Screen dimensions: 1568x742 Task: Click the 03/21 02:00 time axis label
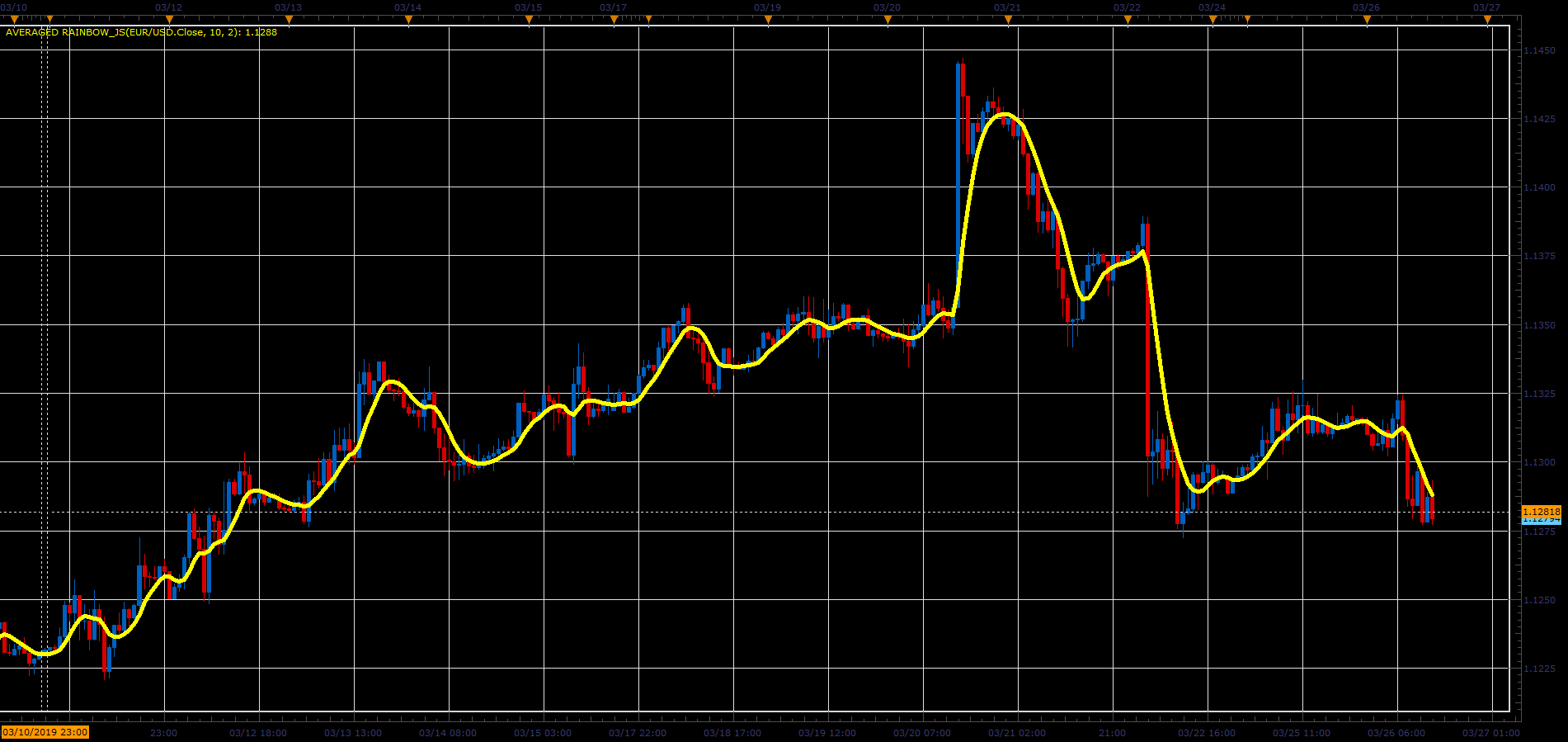1017,733
